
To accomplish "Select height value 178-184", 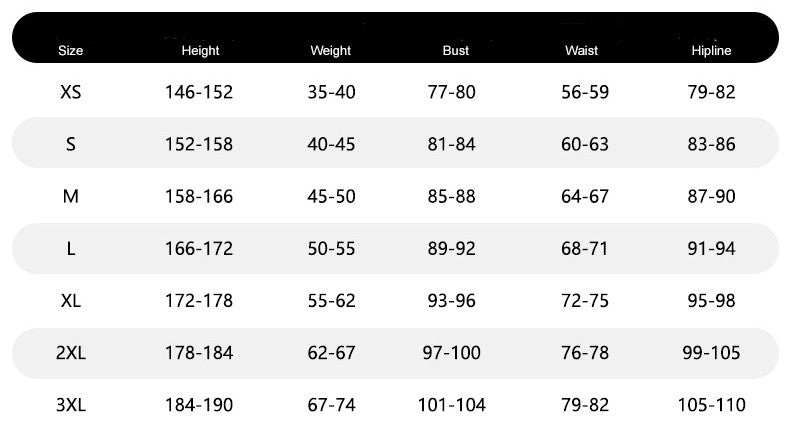I will [x=198, y=352].
